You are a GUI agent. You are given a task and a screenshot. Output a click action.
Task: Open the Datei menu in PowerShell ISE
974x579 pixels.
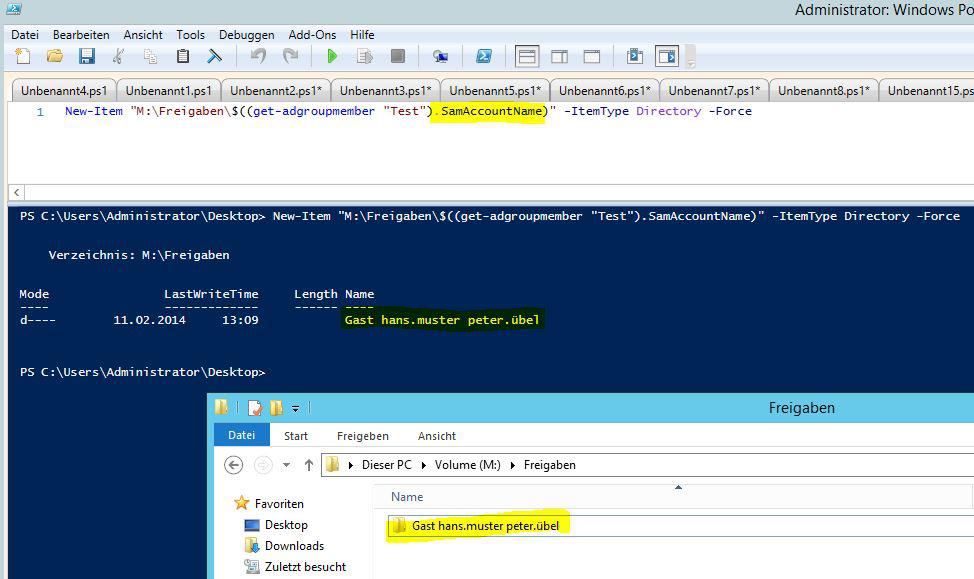point(25,35)
